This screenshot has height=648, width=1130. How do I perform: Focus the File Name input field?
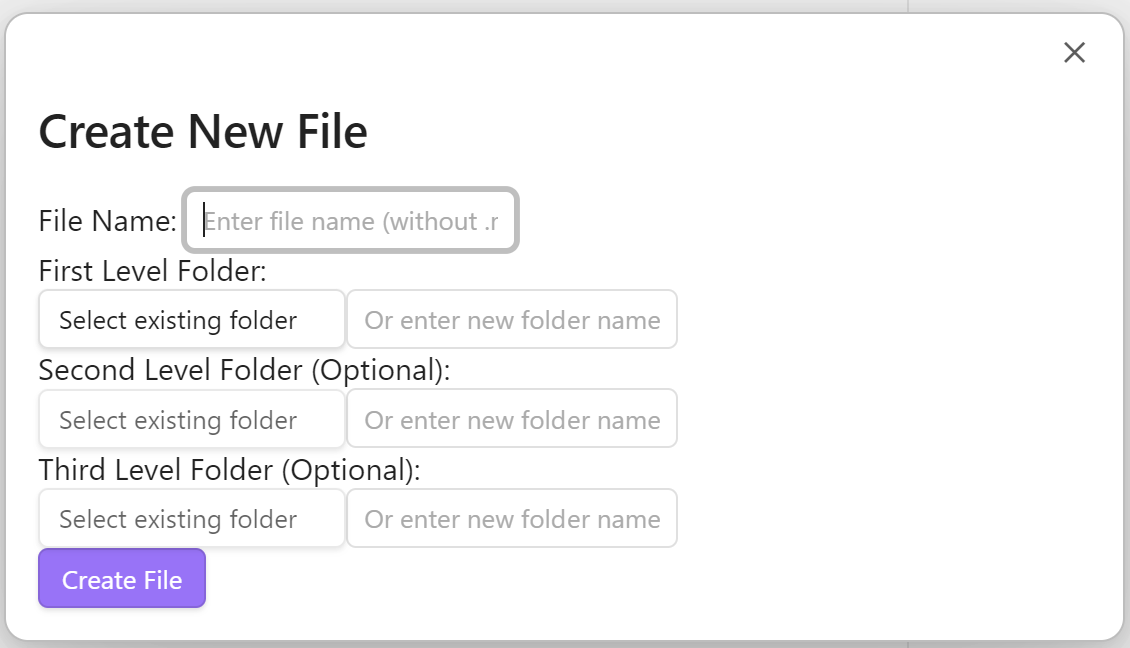(x=350, y=221)
